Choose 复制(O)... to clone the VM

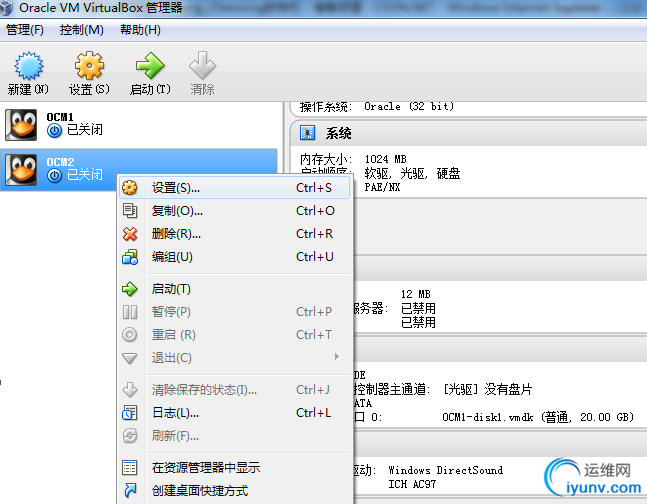pyautogui.click(x=234, y=211)
